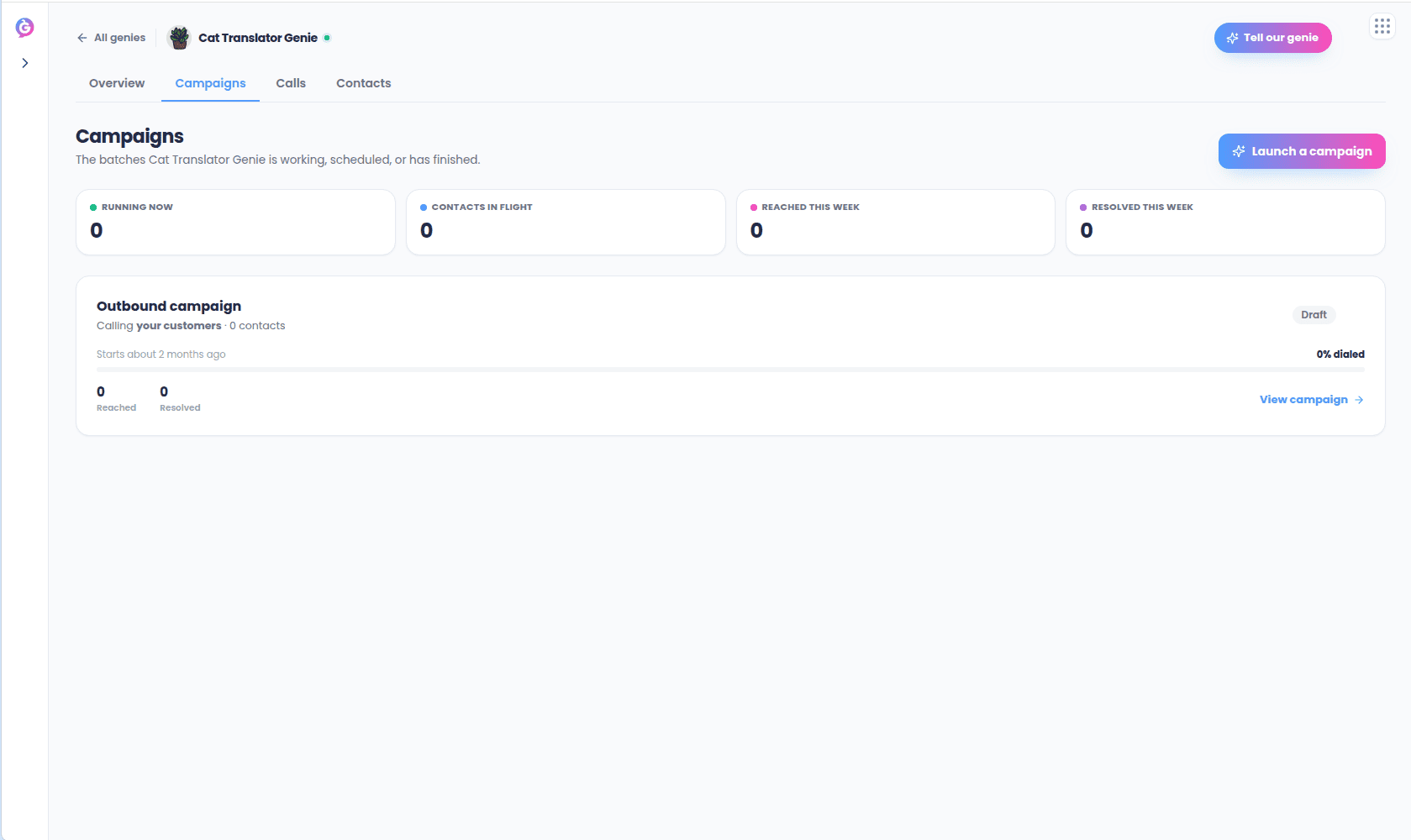Switch to the Overview tab
The image size is (1411, 840).
pyautogui.click(x=117, y=83)
